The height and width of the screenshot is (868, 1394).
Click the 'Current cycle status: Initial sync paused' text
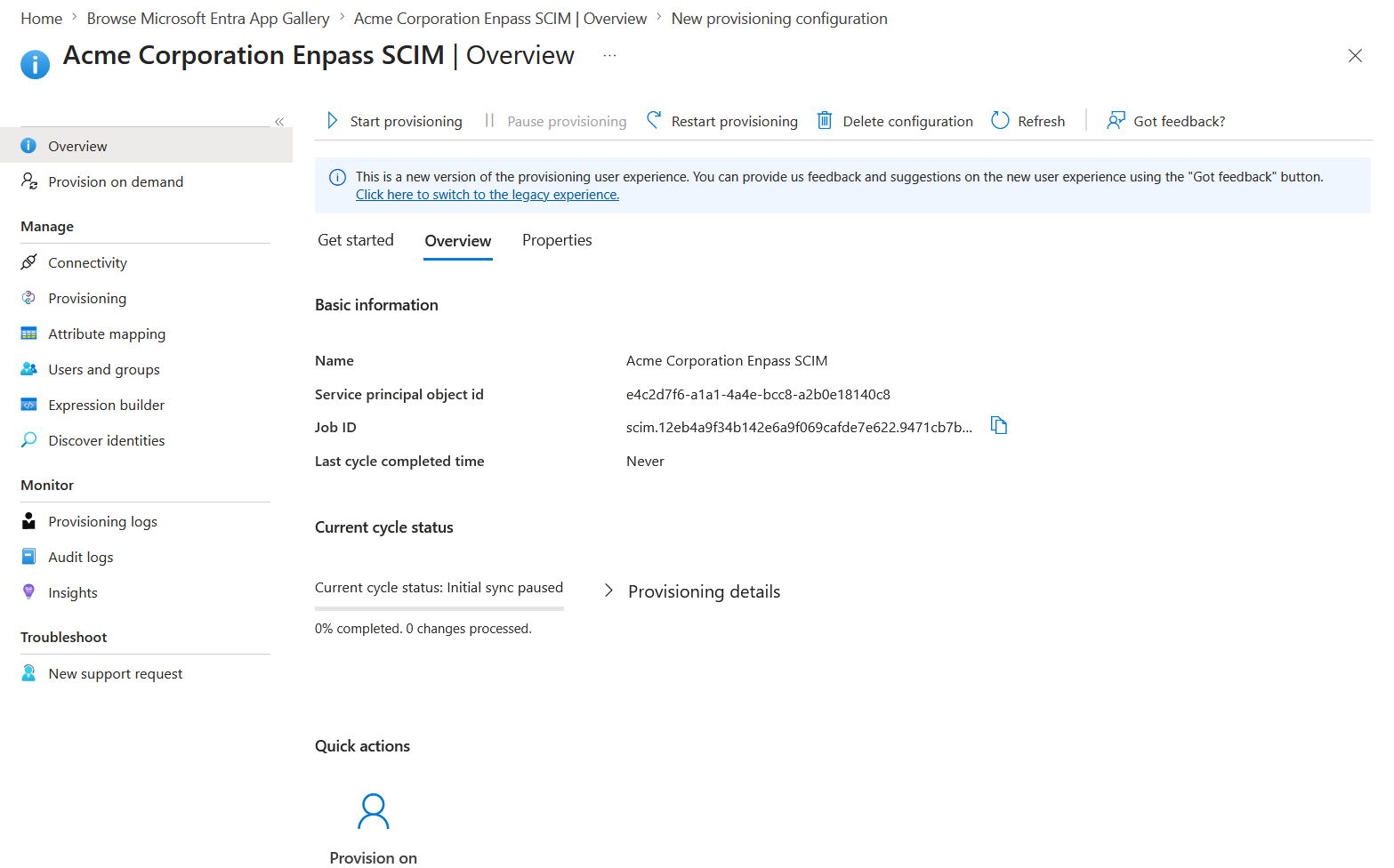pos(439,587)
